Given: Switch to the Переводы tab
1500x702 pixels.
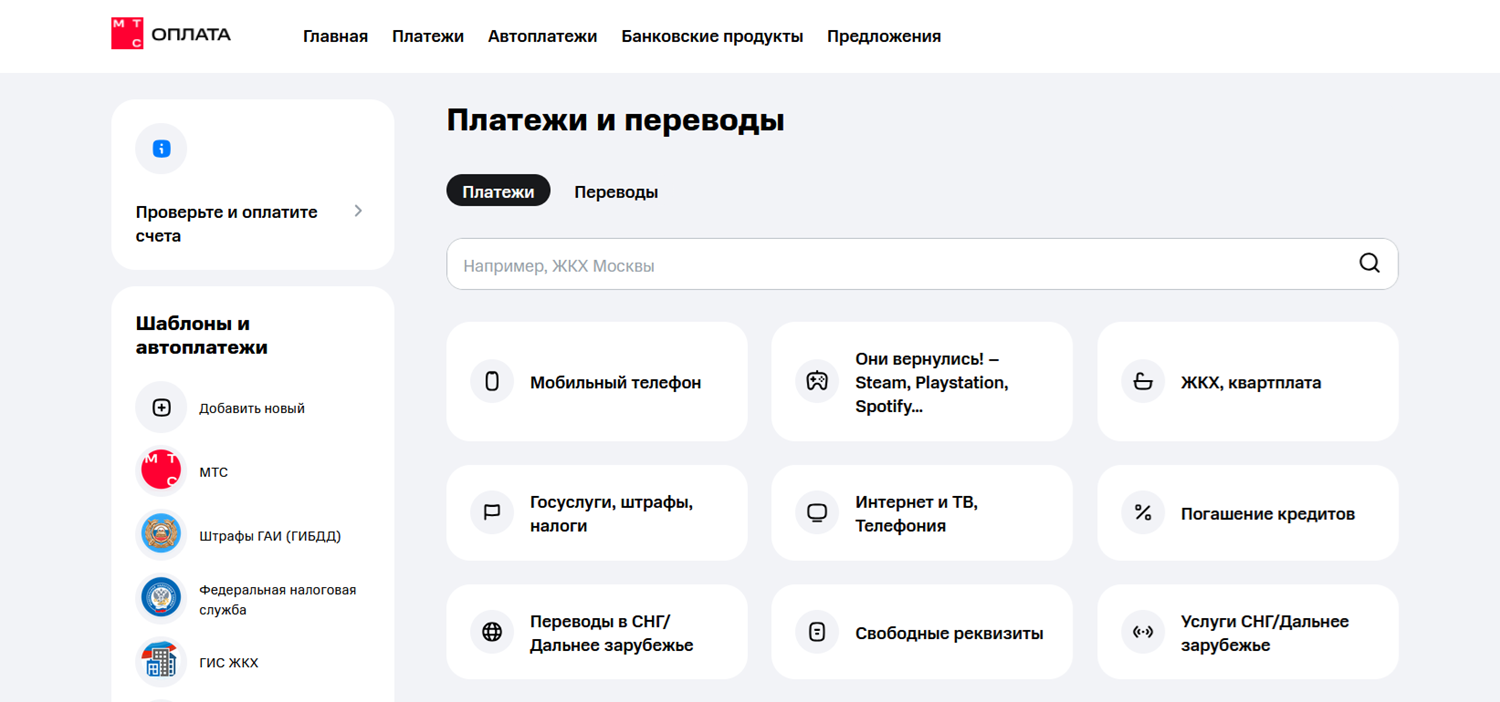Looking at the screenshot, I should coord(616,192).
